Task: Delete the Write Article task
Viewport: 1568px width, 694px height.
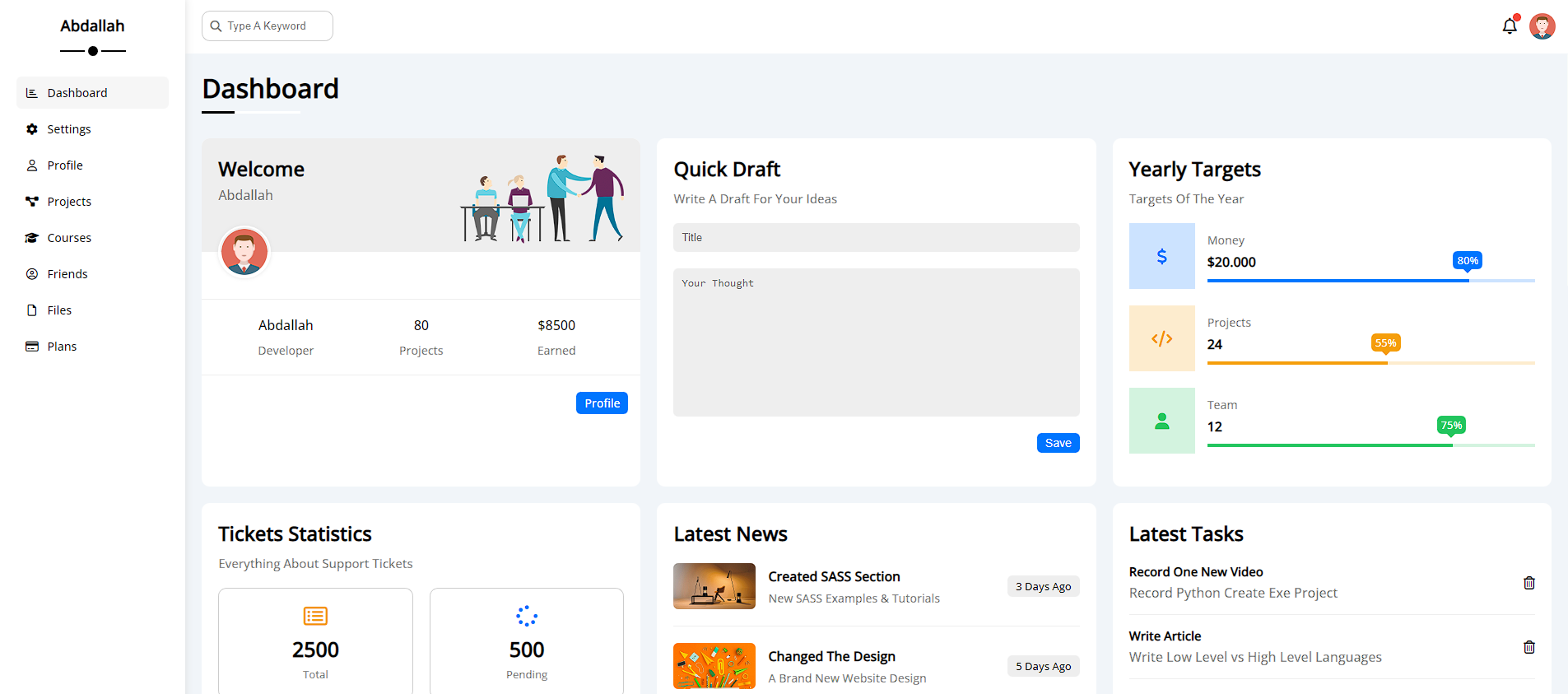Action: coord(1529,647)
